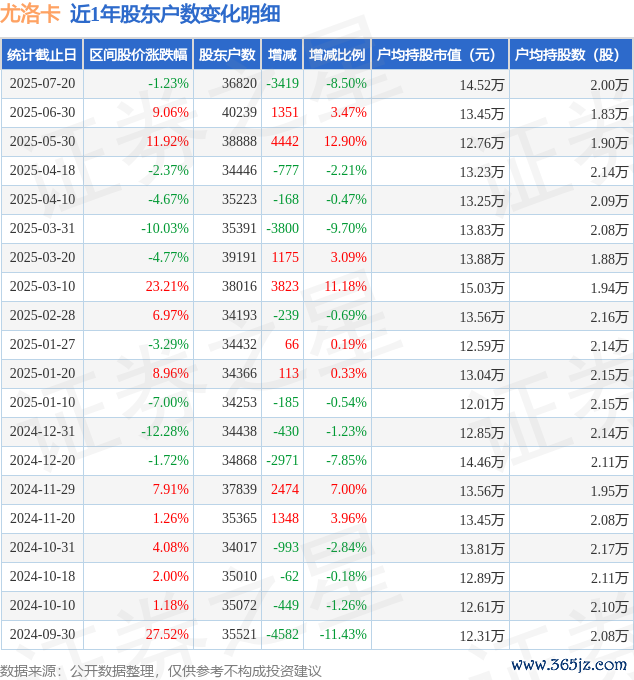This screenshot has height=680, width=634.
Task: Click the shareholder count 37839
Action: click(239, 489)
